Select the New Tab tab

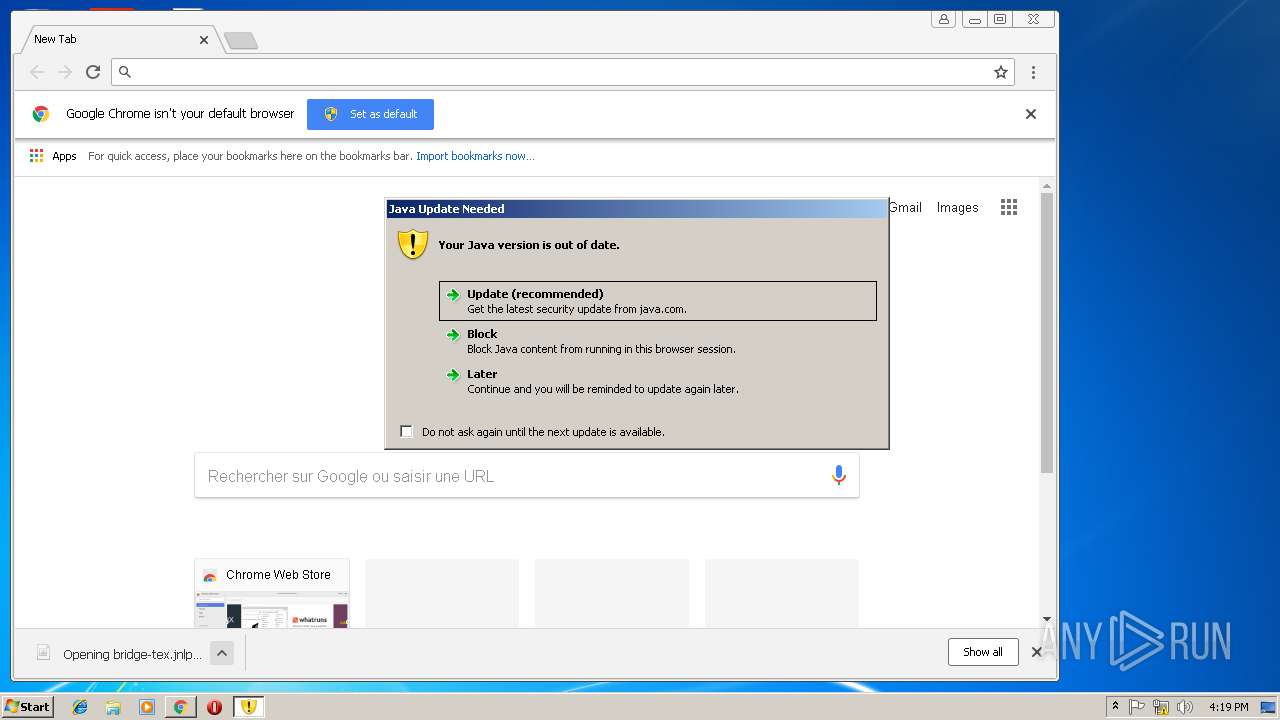coord(117,39)
